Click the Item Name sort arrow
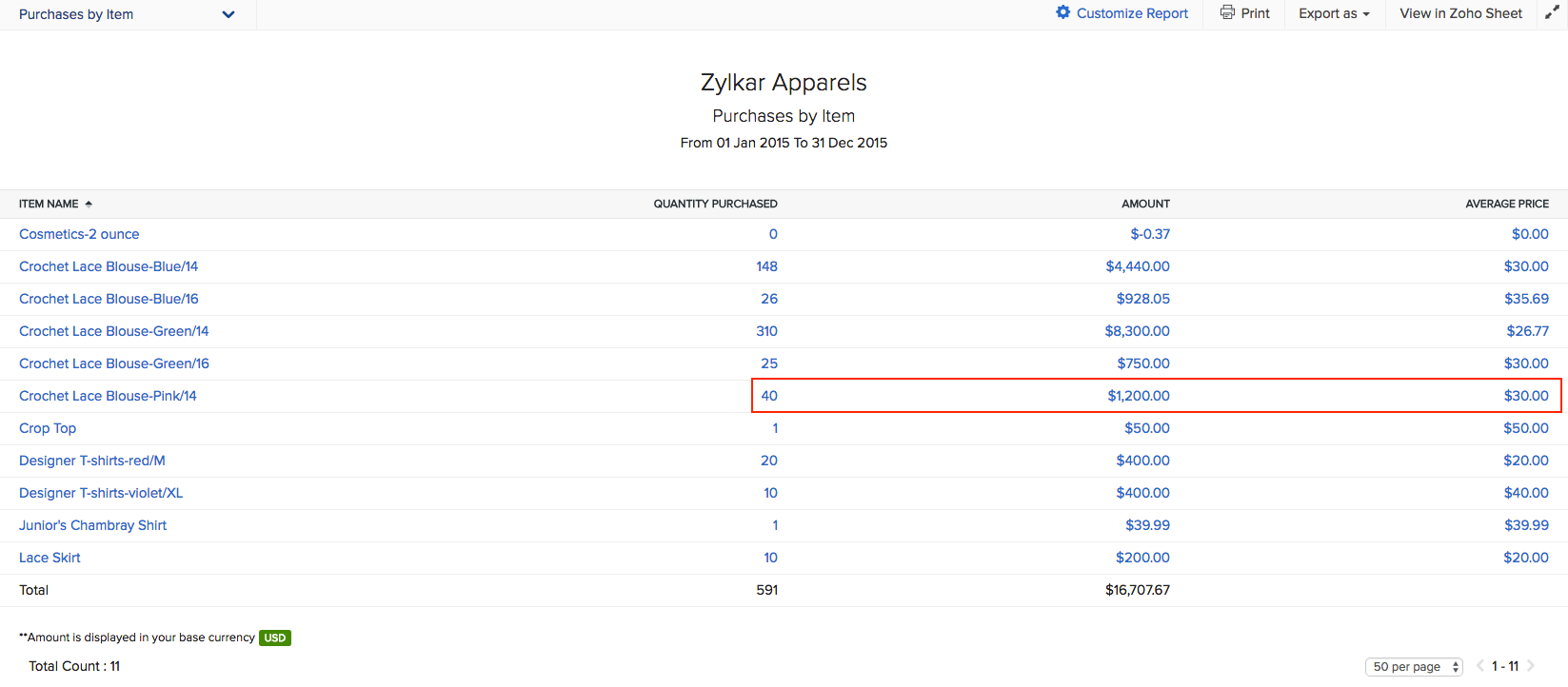This screenshot has width=1568, height=687. (x=89, y=204)
